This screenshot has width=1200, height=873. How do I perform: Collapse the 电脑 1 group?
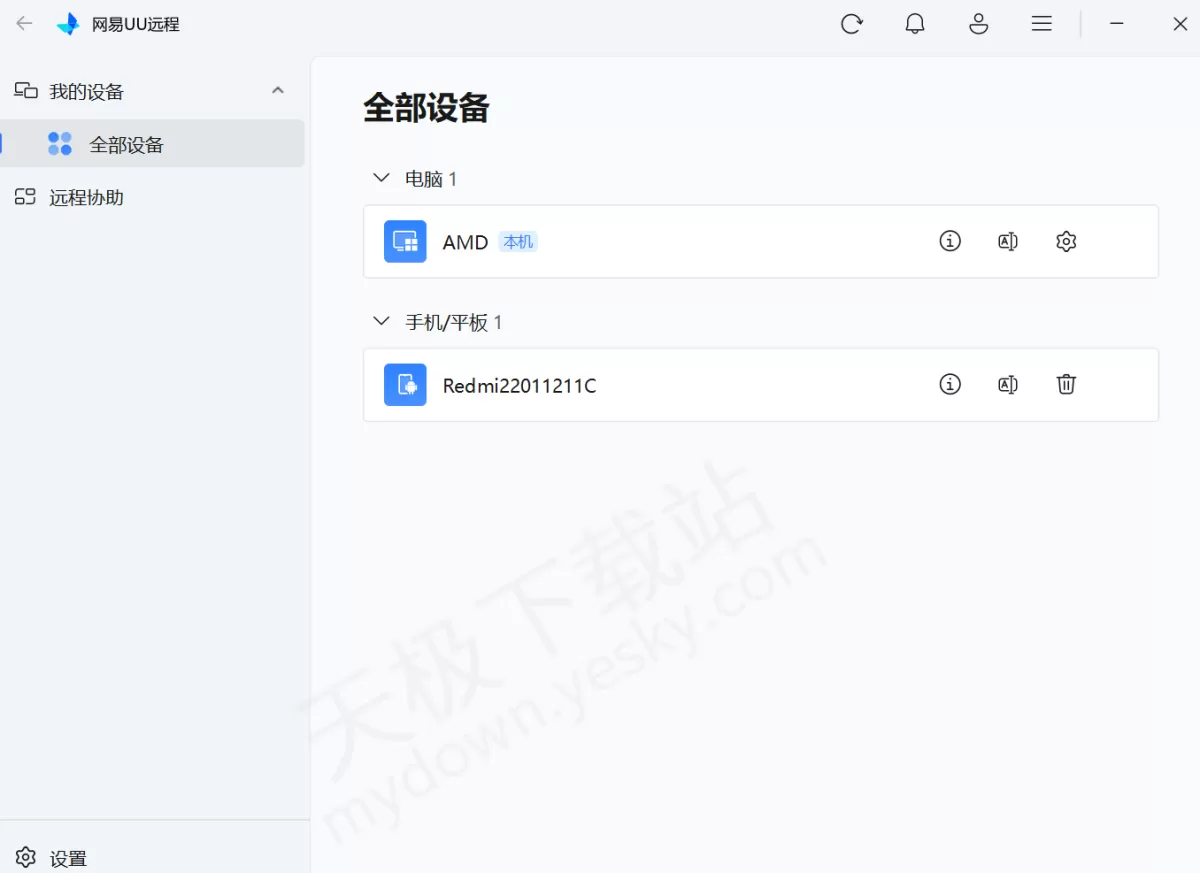coord(381,178)
